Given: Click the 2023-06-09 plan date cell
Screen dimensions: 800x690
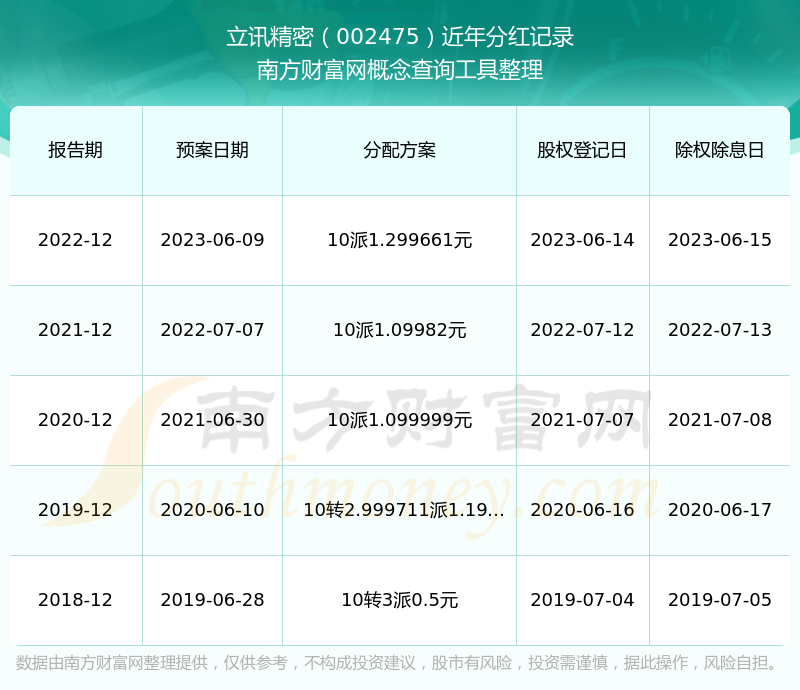Looking at the screenshot, I should coord(213,240).
